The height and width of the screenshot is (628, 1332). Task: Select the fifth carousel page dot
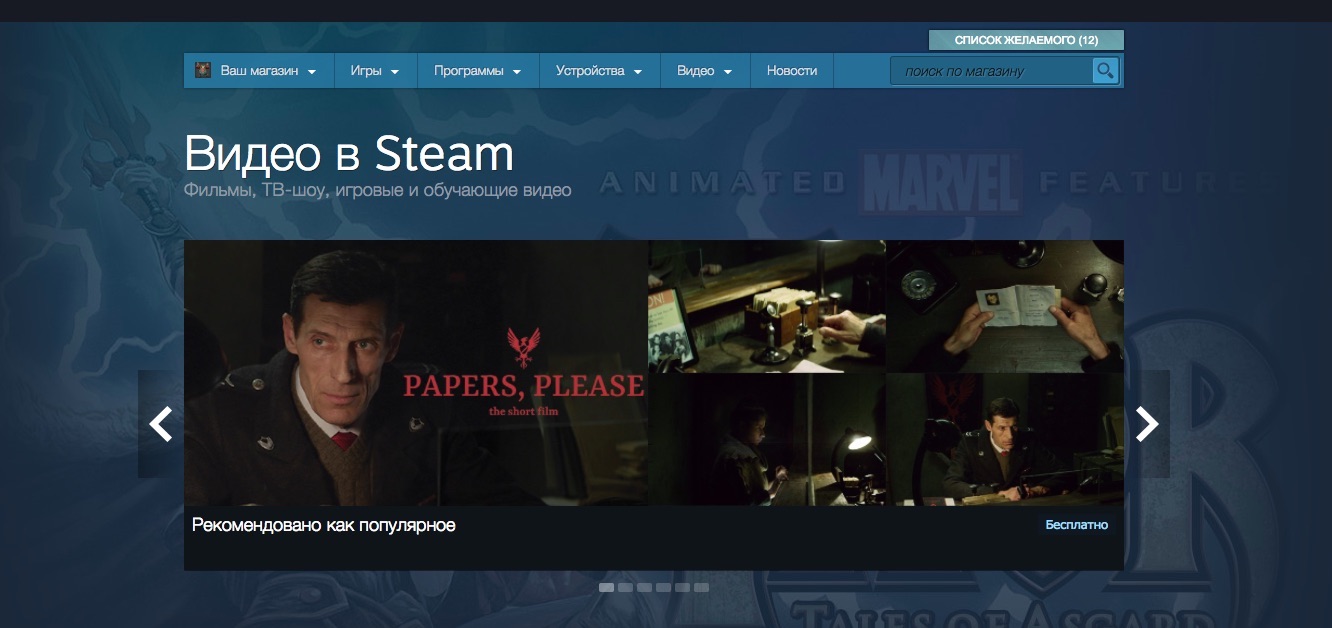pyautogui.click(x=682, y=588)
